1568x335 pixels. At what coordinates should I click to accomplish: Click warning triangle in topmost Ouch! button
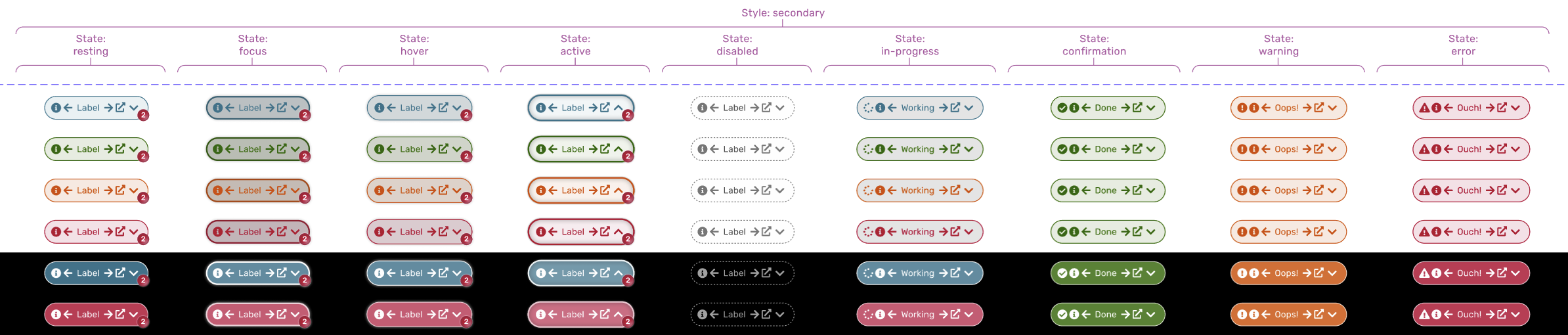[x=1424, y=108]
